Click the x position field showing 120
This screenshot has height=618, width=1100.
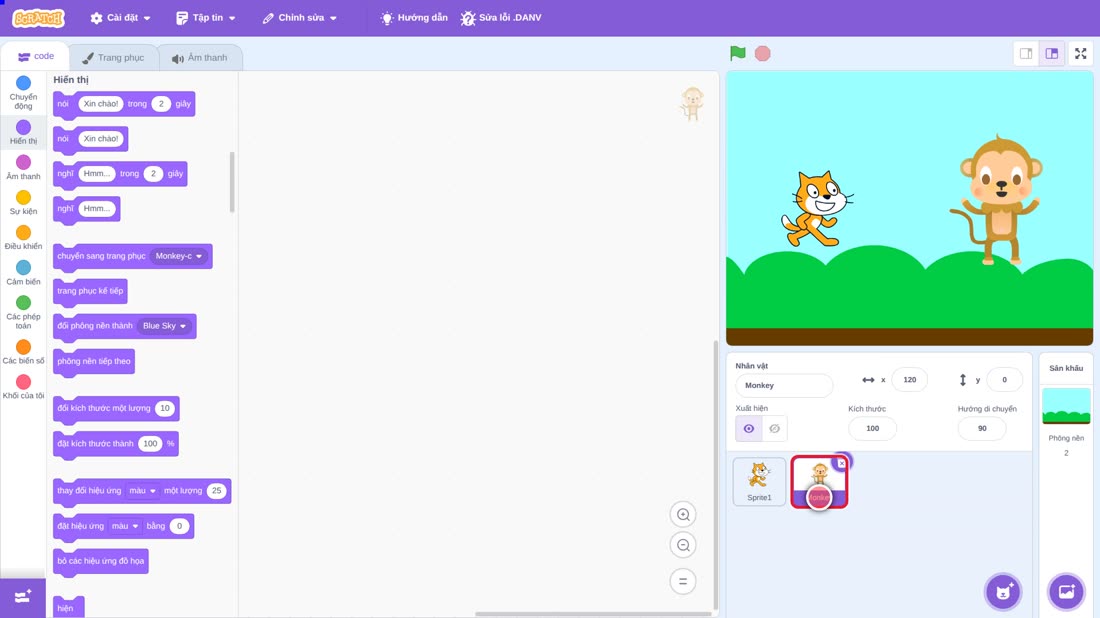pos(909,379)
